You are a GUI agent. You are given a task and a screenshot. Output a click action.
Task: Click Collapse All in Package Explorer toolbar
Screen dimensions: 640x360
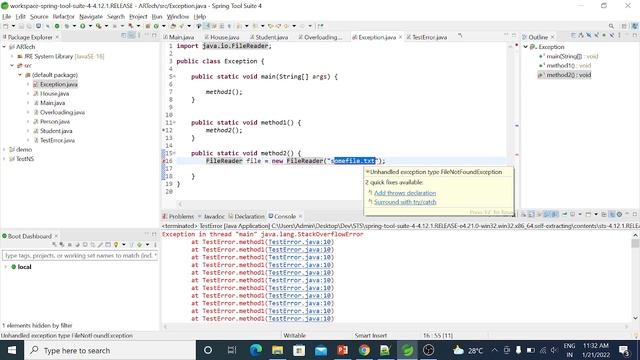pyautogui.click(x=124, y=36)
